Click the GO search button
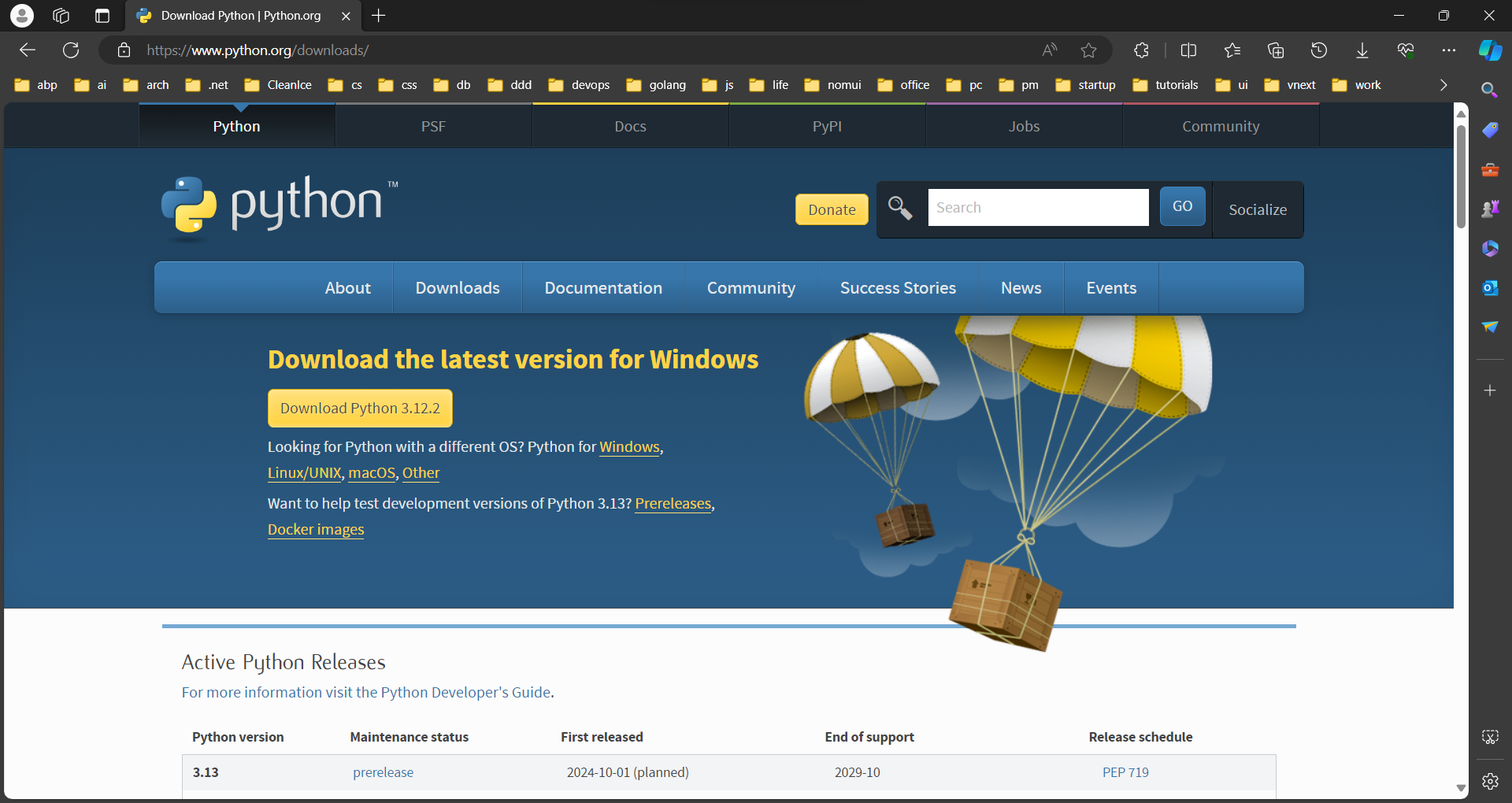1512x803 pixels. click(1182, 206)
